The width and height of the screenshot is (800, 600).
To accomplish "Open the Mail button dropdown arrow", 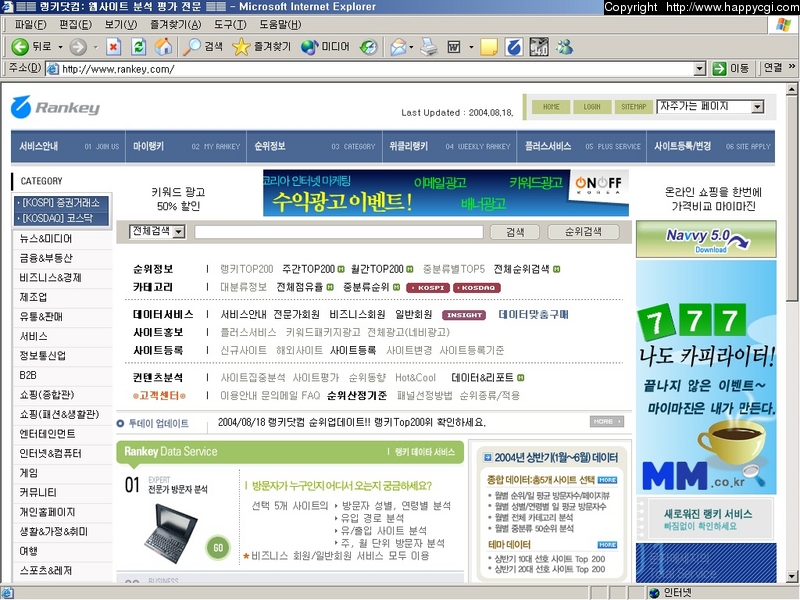I will (411, 48).
